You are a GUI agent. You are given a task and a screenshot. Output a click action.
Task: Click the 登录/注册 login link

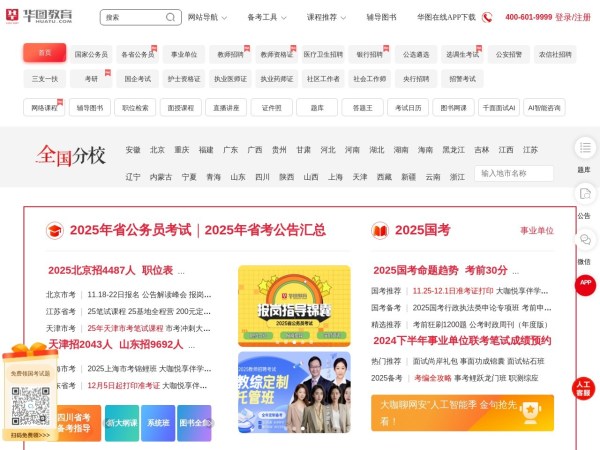[573, 17]
